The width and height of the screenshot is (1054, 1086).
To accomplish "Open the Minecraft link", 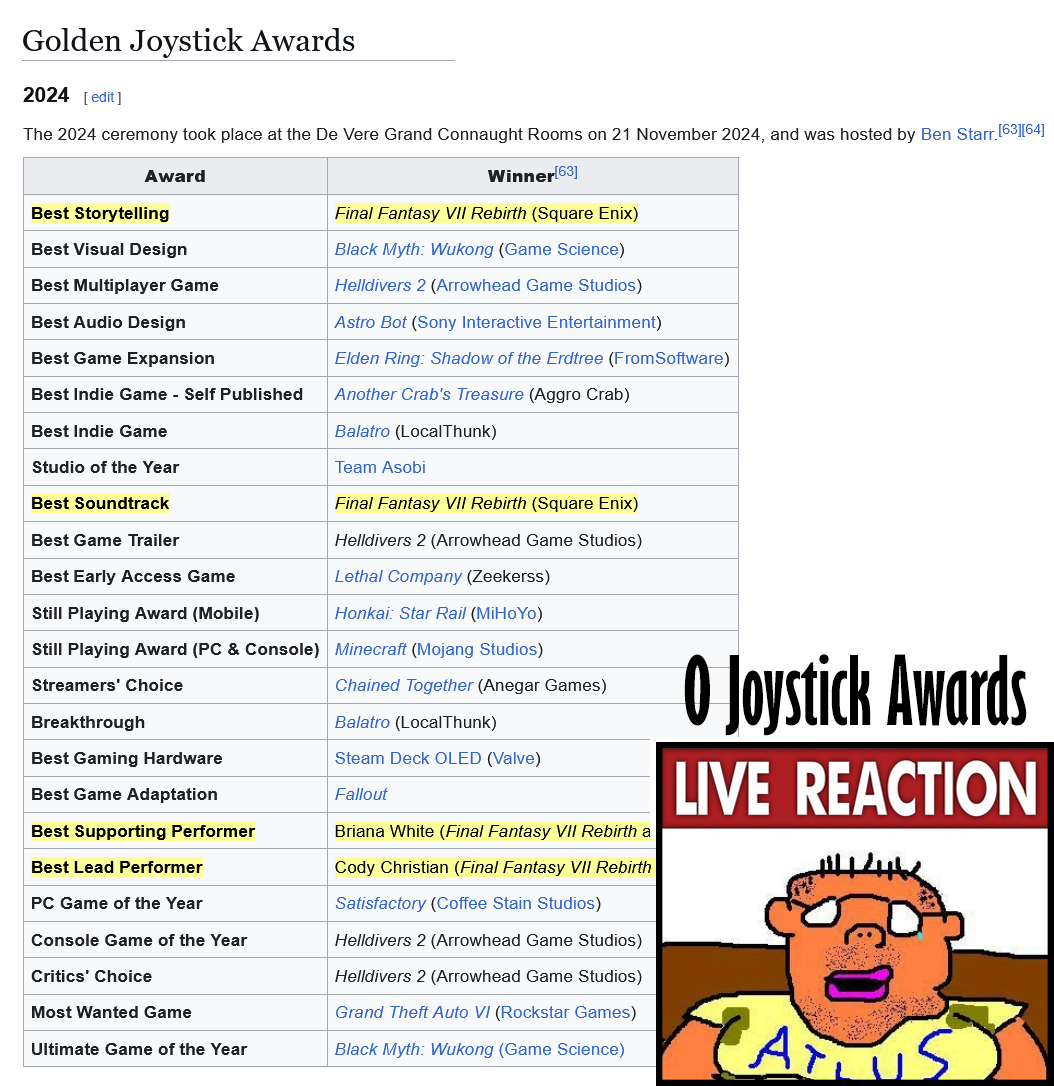I will 370,650.
